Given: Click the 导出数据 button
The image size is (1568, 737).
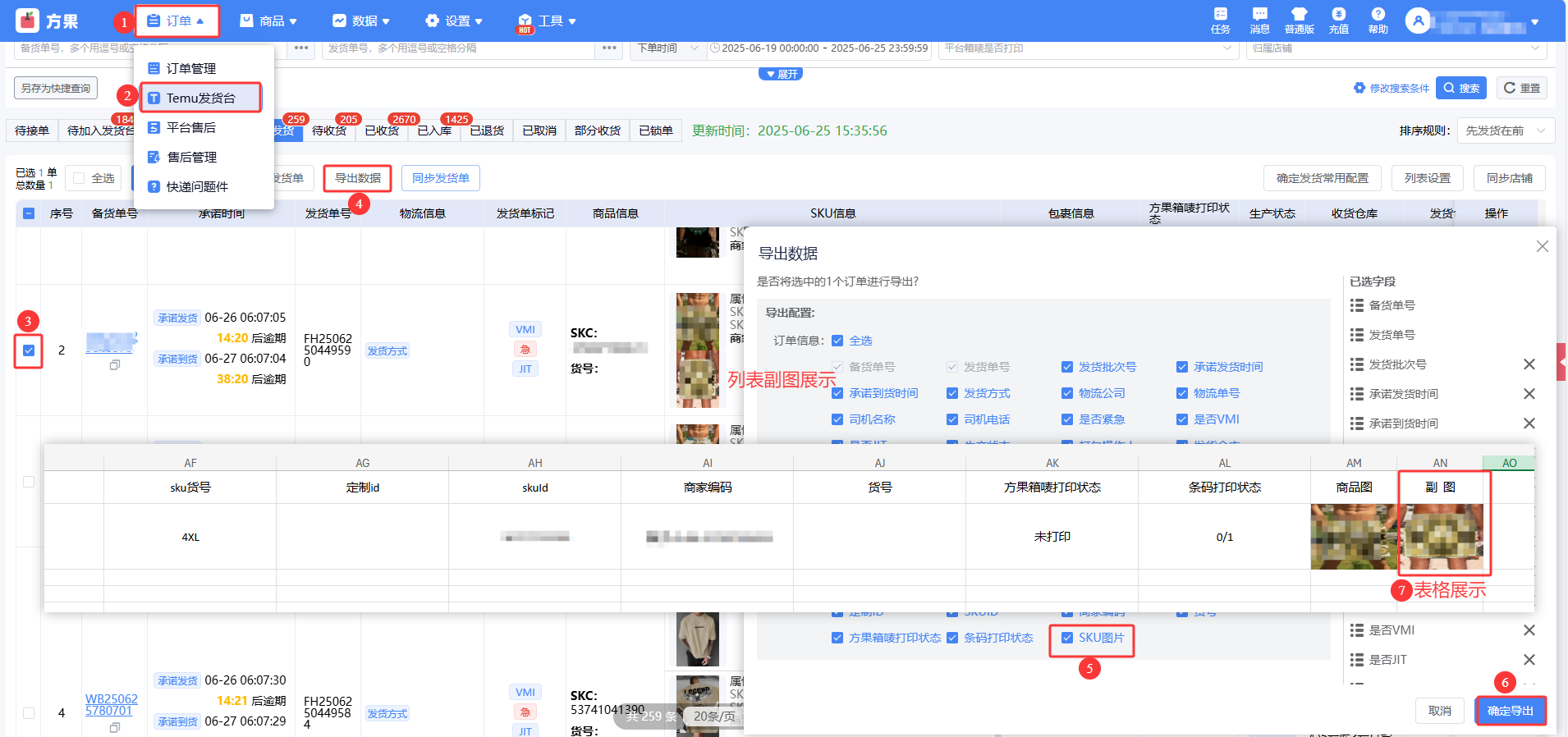Looking at the screenshot, I should [x=357, y=178].
